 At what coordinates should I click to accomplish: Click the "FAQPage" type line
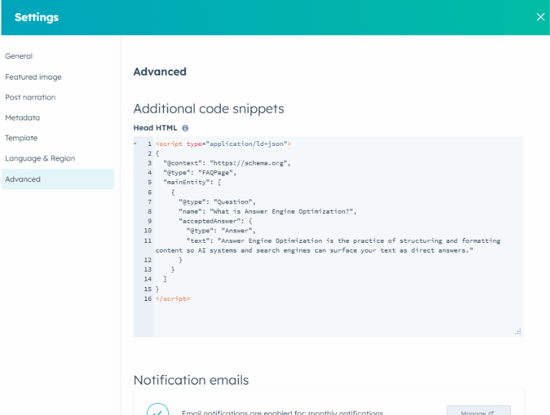200,173
